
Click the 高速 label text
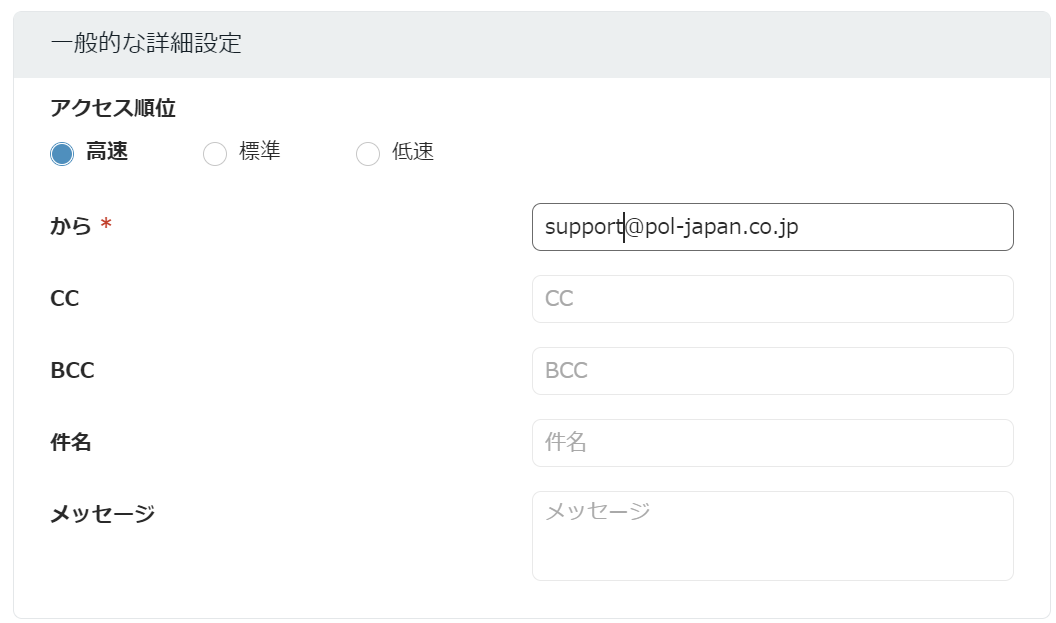pos(106,152)
